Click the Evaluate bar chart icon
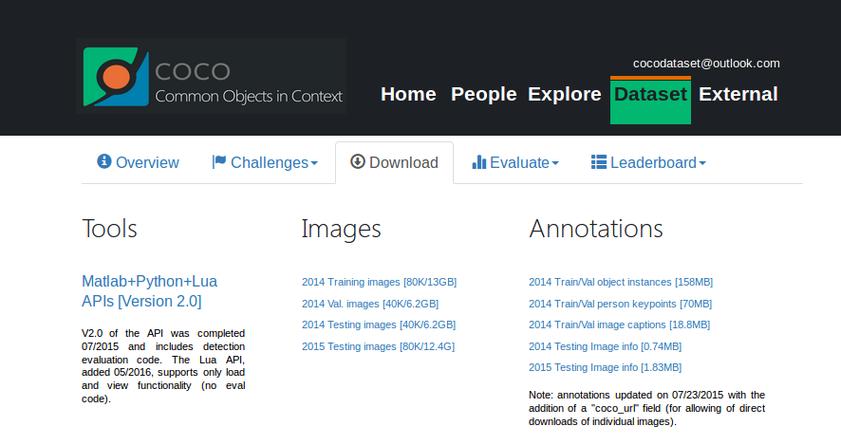 coord(479,162)
